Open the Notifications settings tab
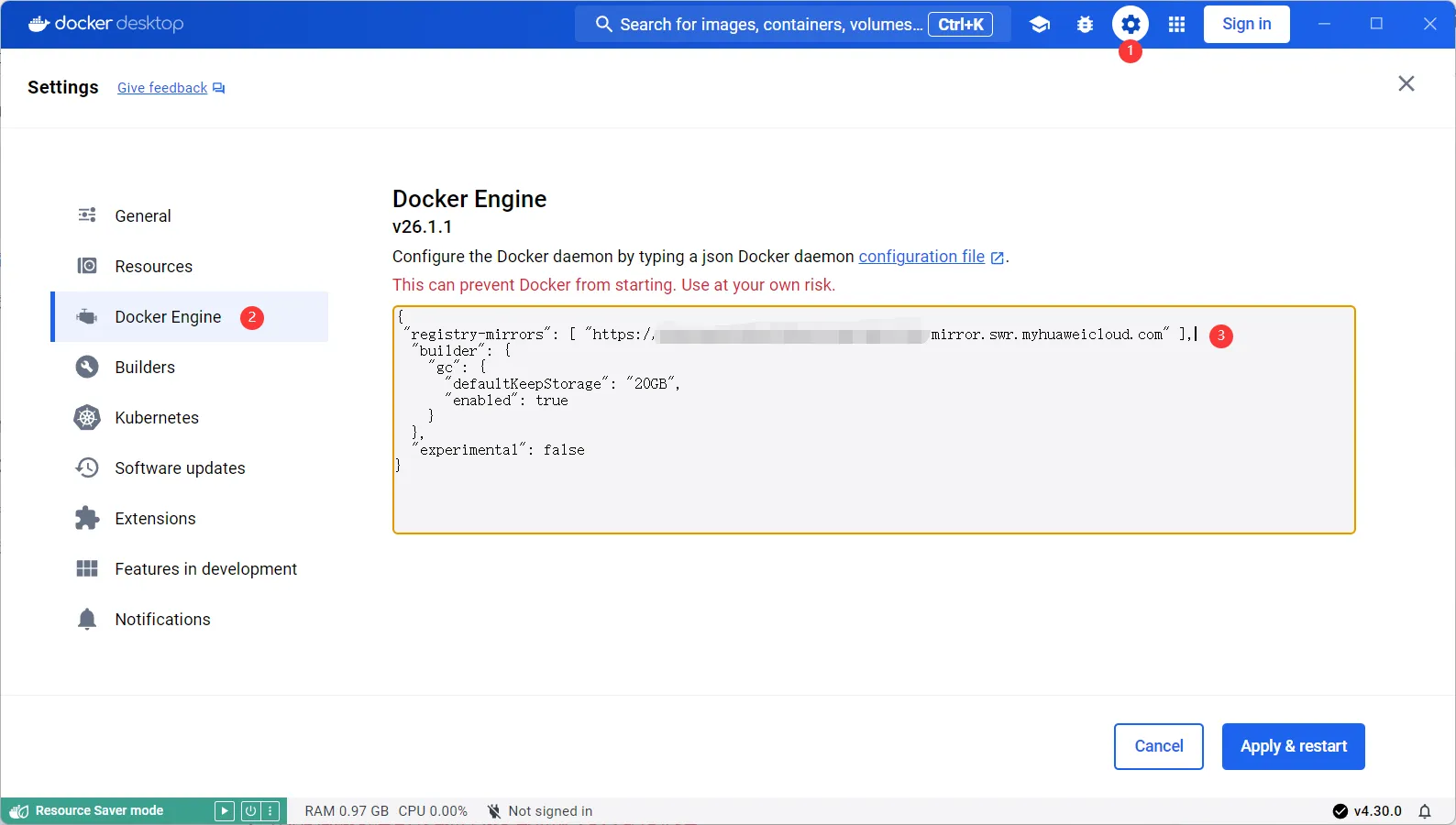Screen dimensions: 1456x825 point(190,619)
